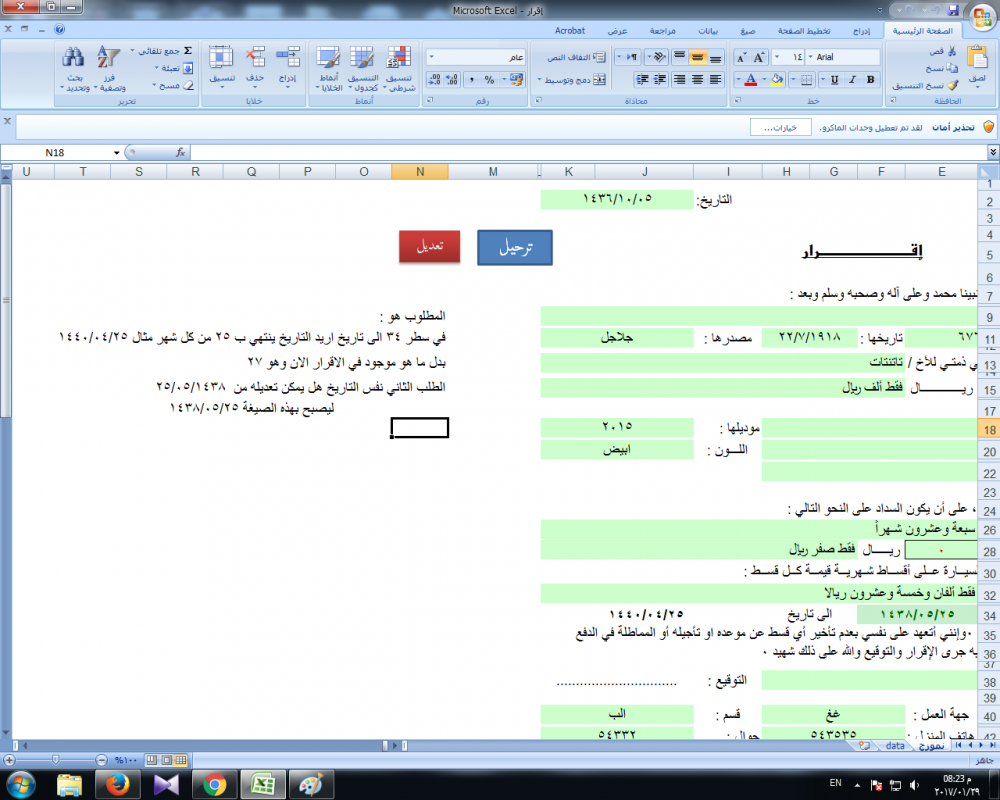Switch to the Acrobat ribbon tab
The width and height of the screenshot is (1000, 800).
coord(570,32)
